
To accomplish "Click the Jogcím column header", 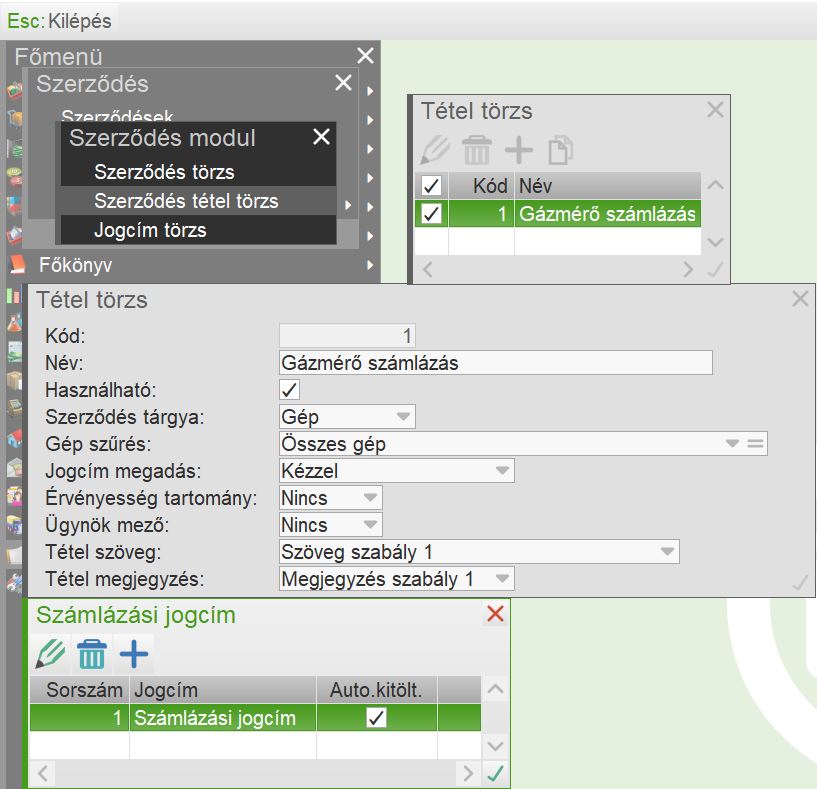I will 223,689.
